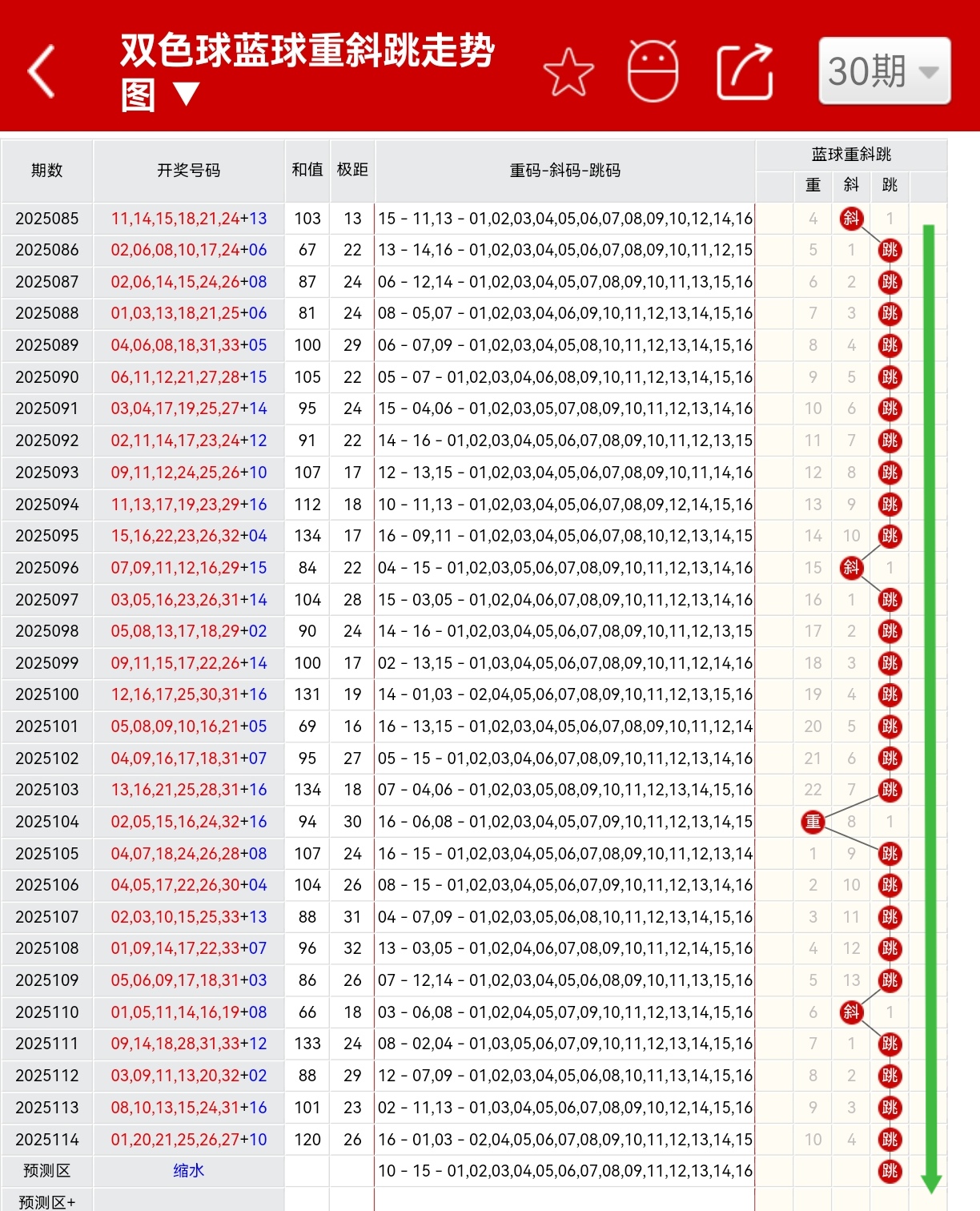Screen dimensions: 980x1211
Task: Tap the 跳 marker in row 2025114
Action: 889,1139
